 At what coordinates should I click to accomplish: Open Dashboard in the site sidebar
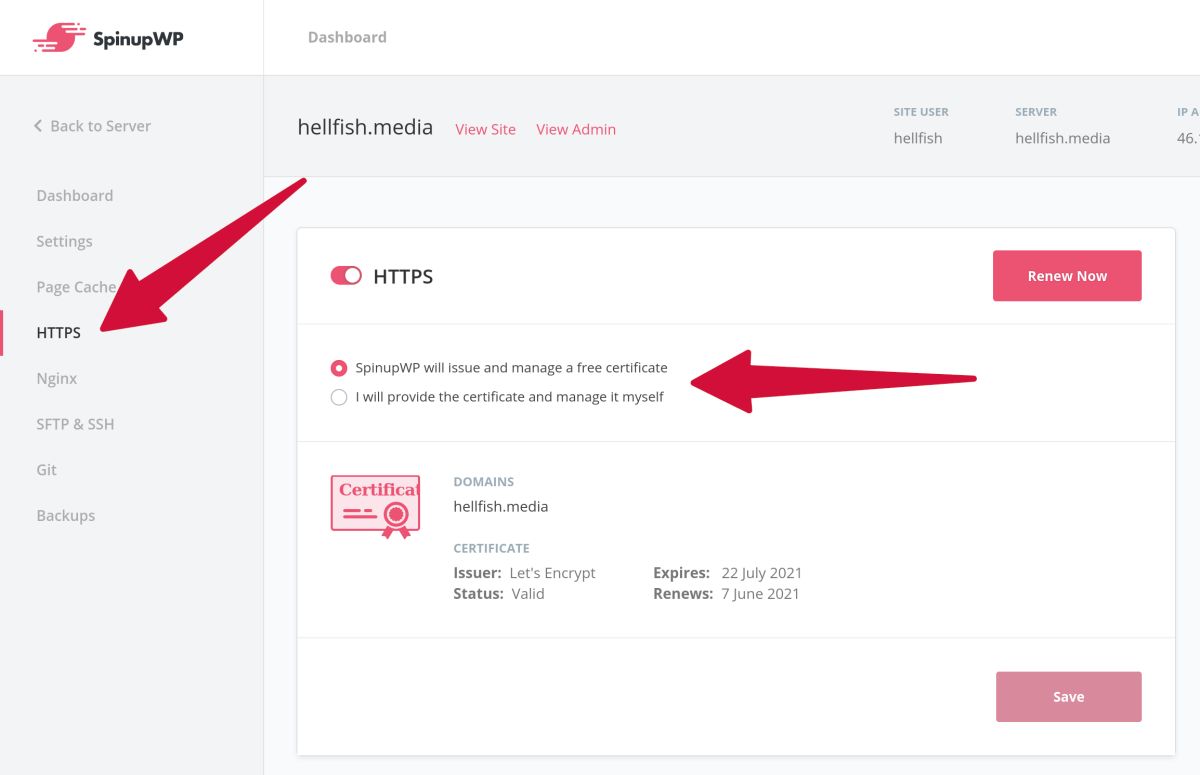pyautogui.click(x=75, y=195)
